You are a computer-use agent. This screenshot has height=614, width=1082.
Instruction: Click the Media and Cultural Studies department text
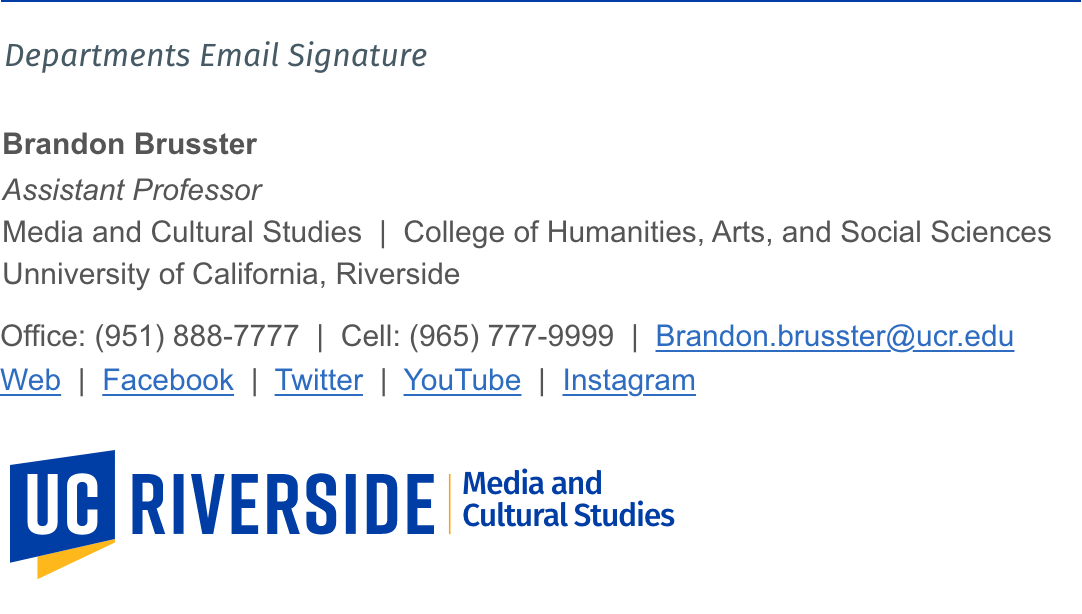(x=181, y=232)
